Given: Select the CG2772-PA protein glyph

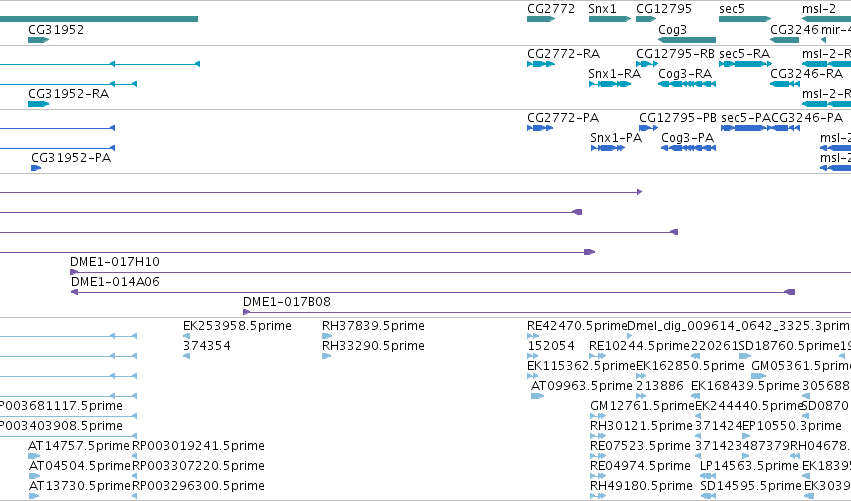Looking at the screenshot, I should coord(540,128).
